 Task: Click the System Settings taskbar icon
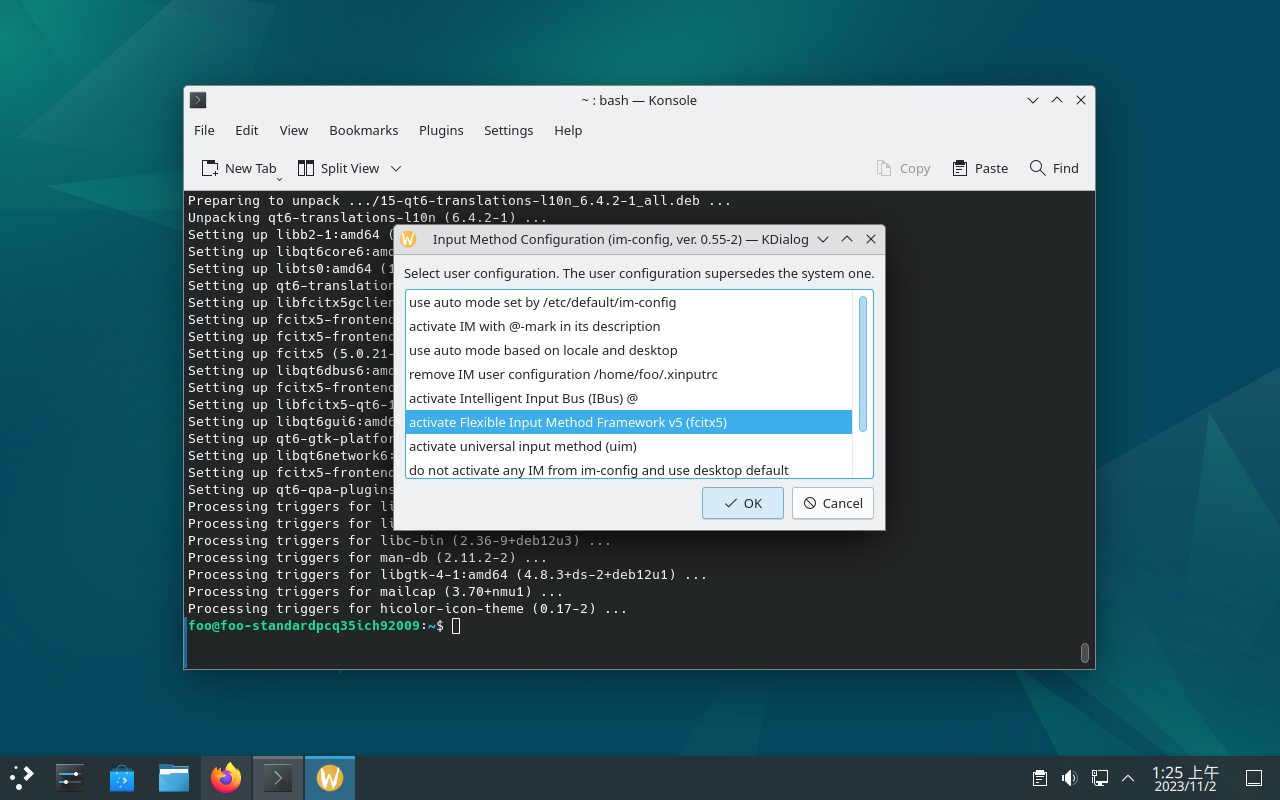pyautogui.click(x=70, y=777)
